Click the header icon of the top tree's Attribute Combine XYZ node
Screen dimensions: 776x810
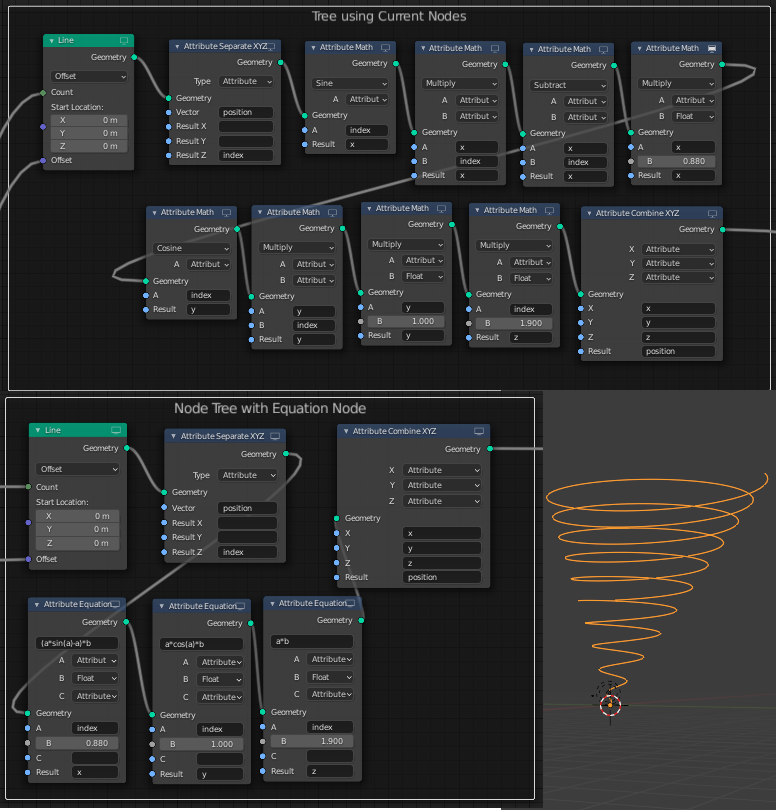click(x=712, y=214)
